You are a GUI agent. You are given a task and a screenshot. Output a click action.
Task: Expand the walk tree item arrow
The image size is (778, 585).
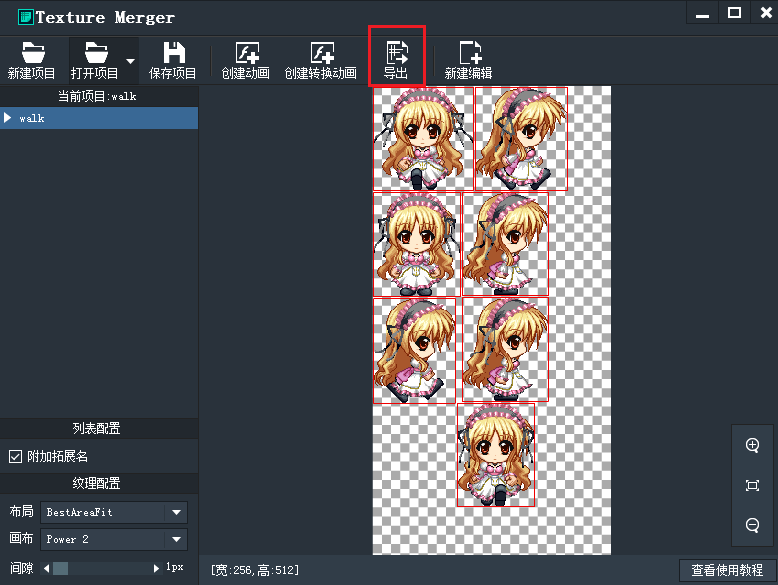pyautogui.click(x=7, y=118)
